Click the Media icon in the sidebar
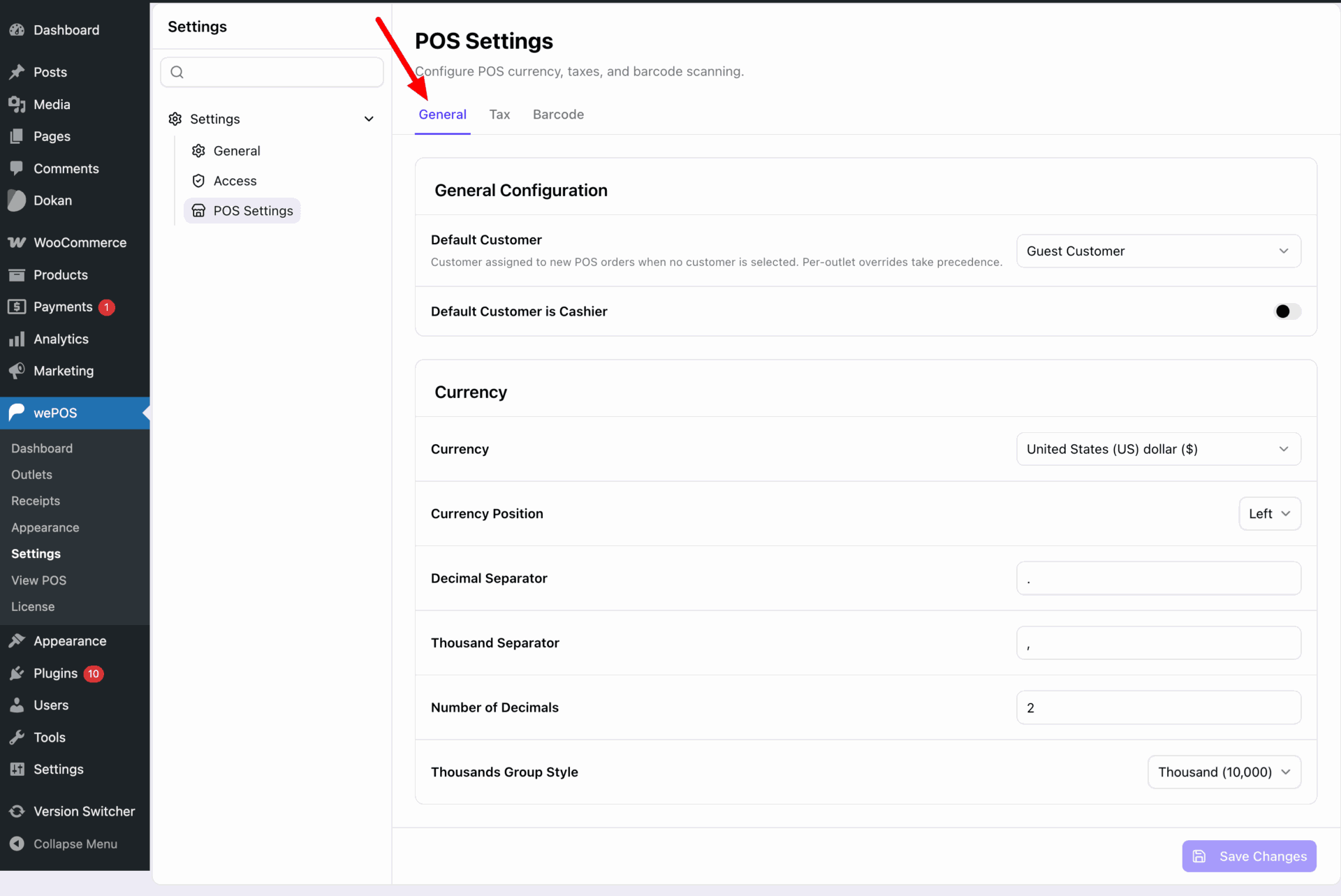The width and height of the screenshot is (1341, 896). click(x=17, y=104)
